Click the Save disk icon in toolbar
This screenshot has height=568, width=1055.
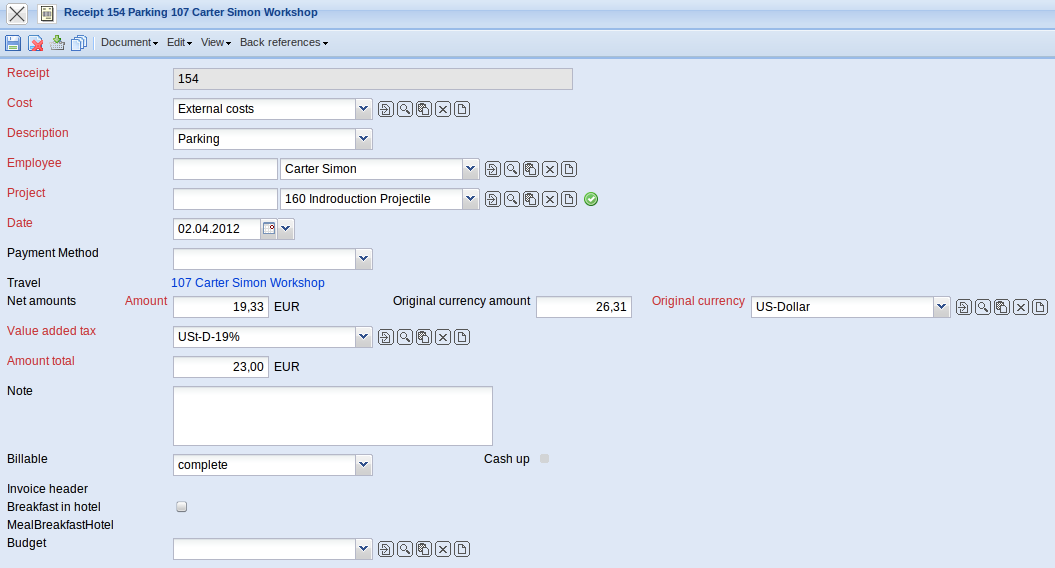click(13, 43)
